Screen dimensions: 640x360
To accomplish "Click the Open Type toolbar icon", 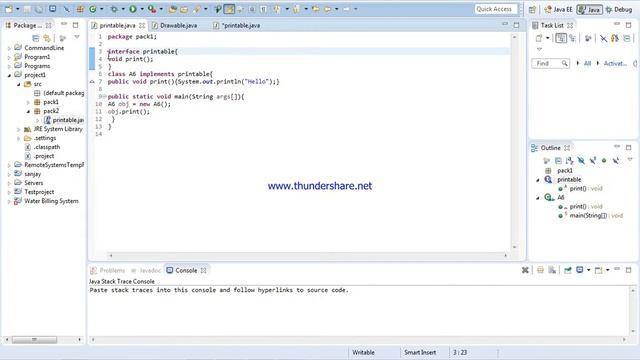I will tap(173, 9).
